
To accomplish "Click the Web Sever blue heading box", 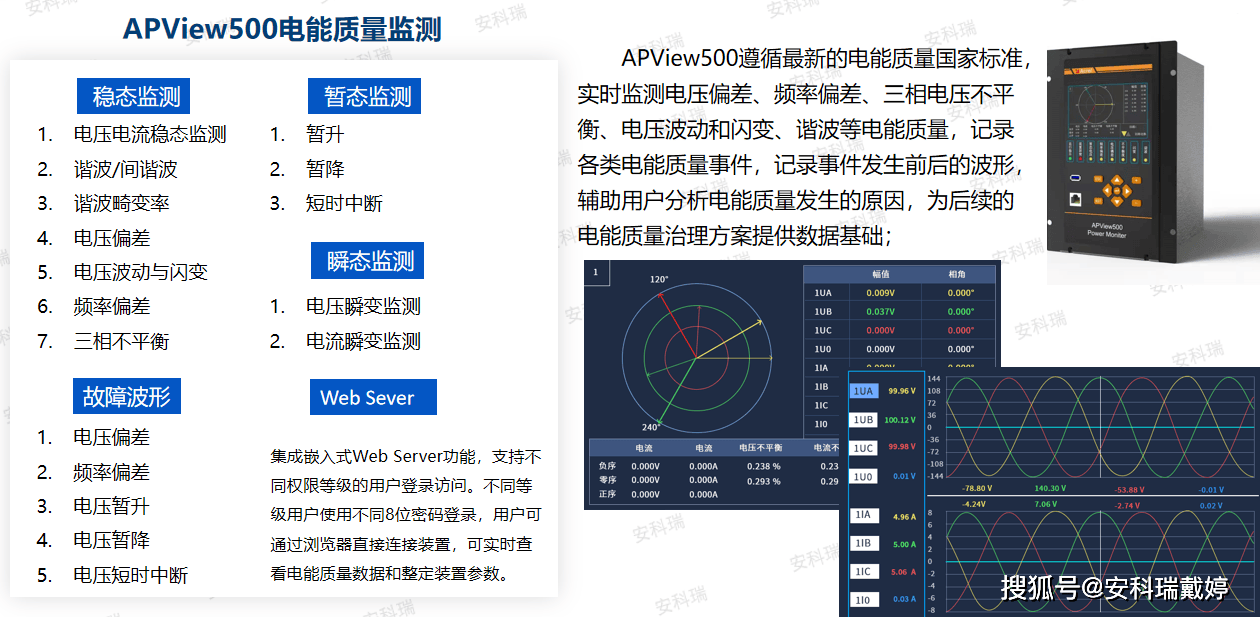I will [373, 397].
